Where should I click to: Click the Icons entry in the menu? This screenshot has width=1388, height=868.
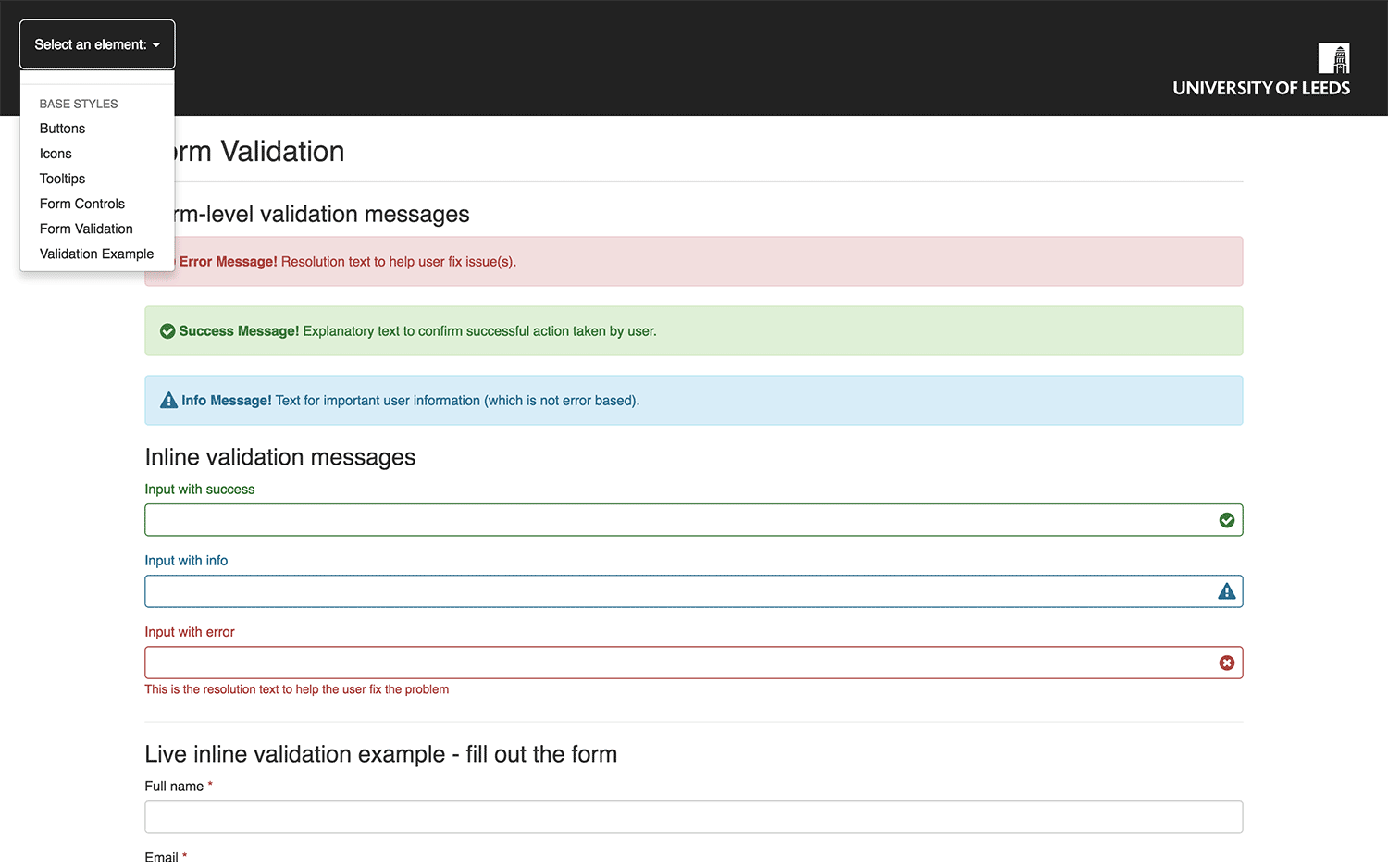(56, 154)
